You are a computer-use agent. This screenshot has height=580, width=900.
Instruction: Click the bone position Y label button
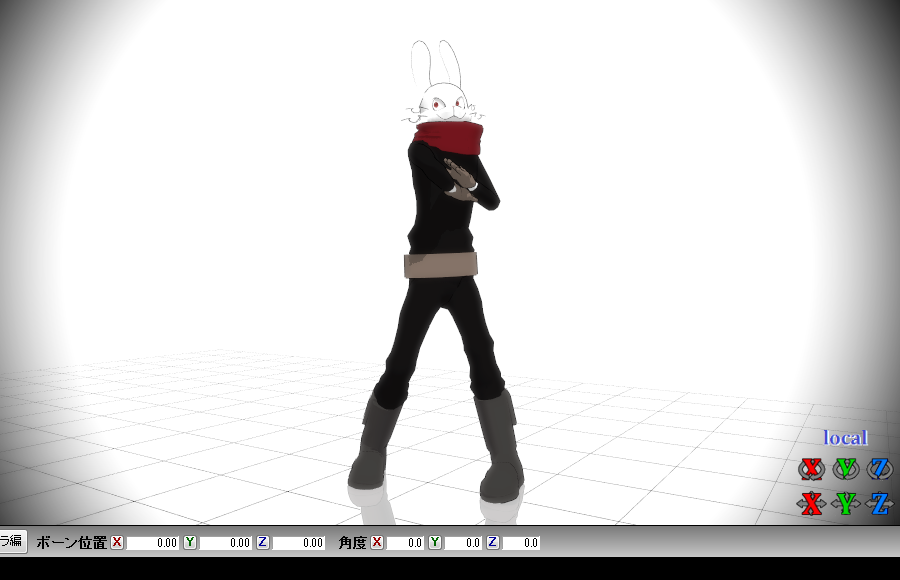tap(190, 542)
